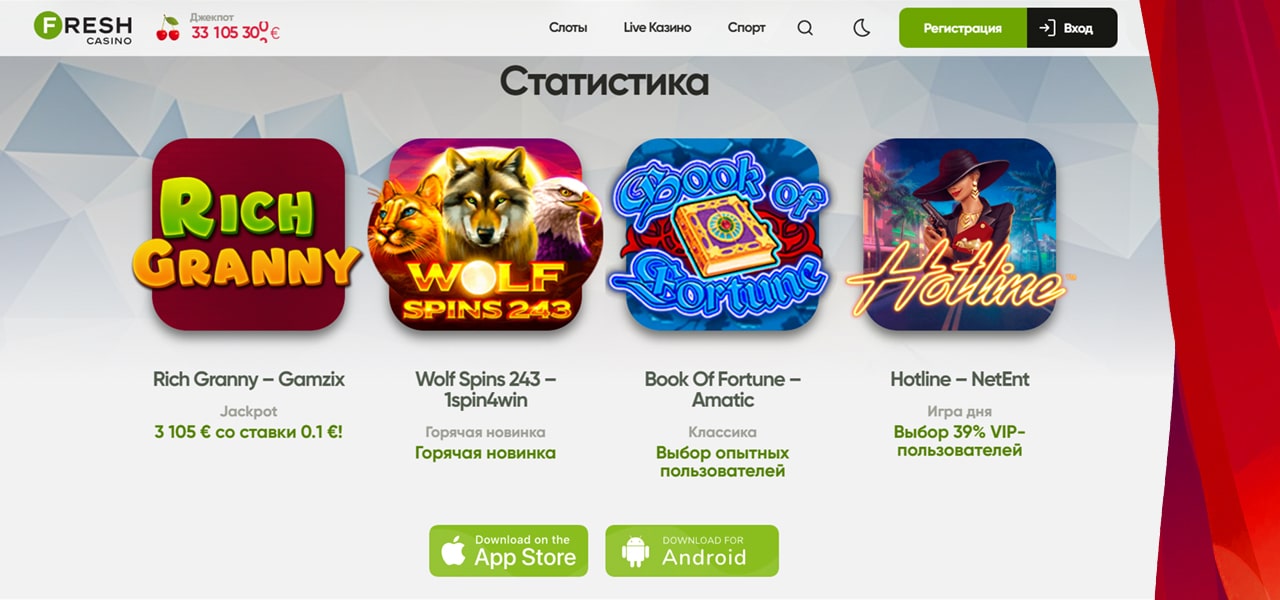Screen dimensions: 1280x600
Task: Click the Вход login button
Action: (1072, 28)
